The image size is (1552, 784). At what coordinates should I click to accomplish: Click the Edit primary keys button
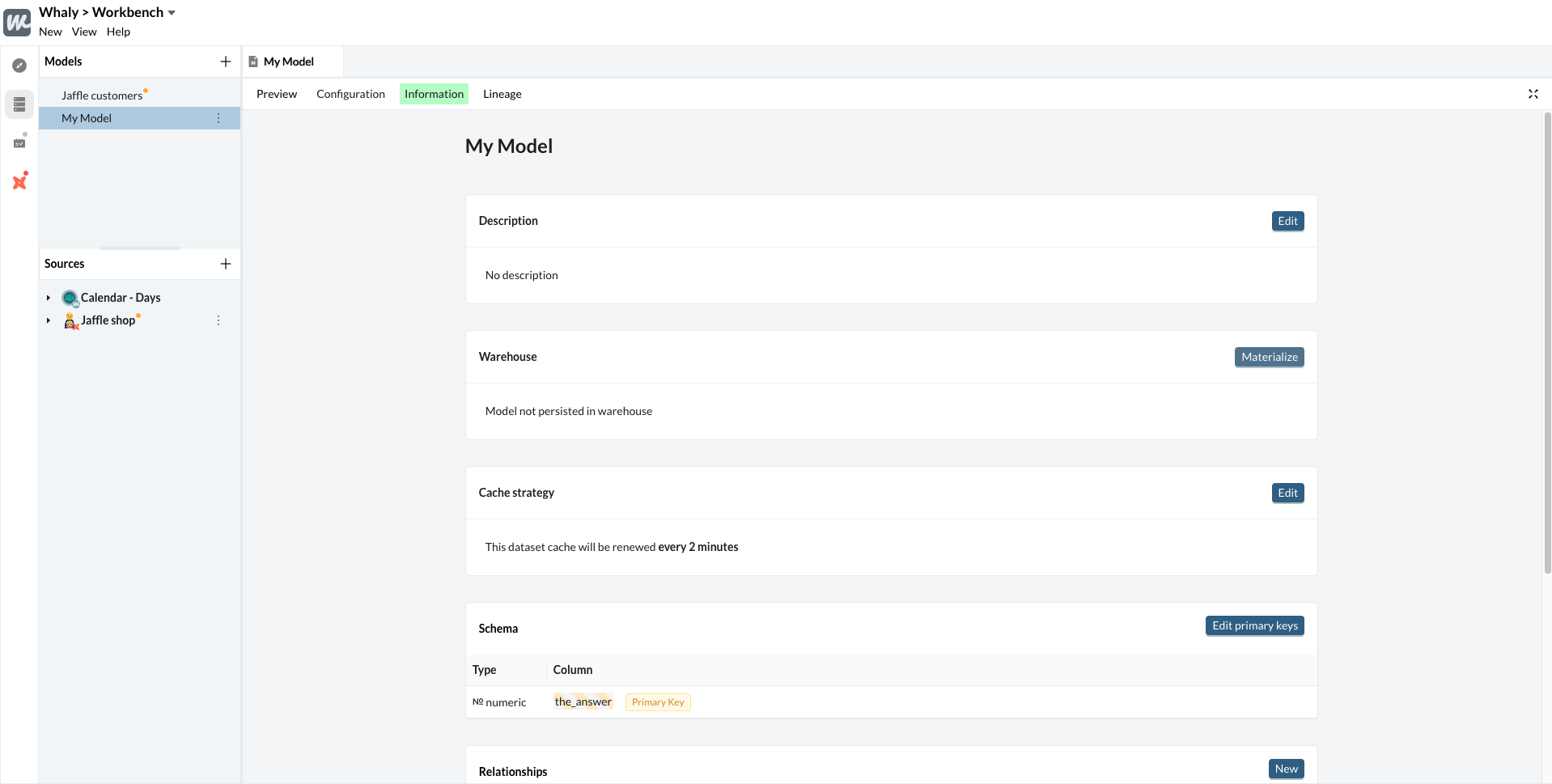click(x=1254, y=625)
